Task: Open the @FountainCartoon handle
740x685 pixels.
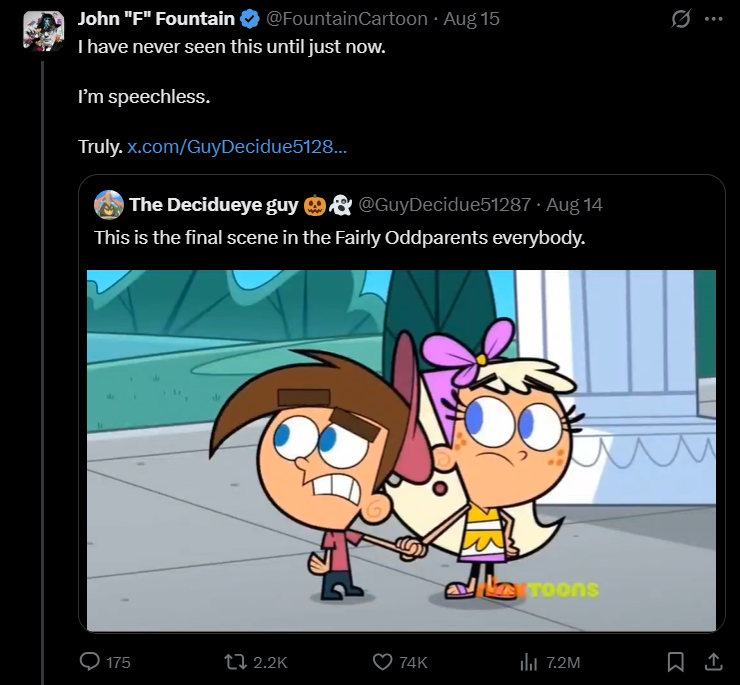Action: 346,19
